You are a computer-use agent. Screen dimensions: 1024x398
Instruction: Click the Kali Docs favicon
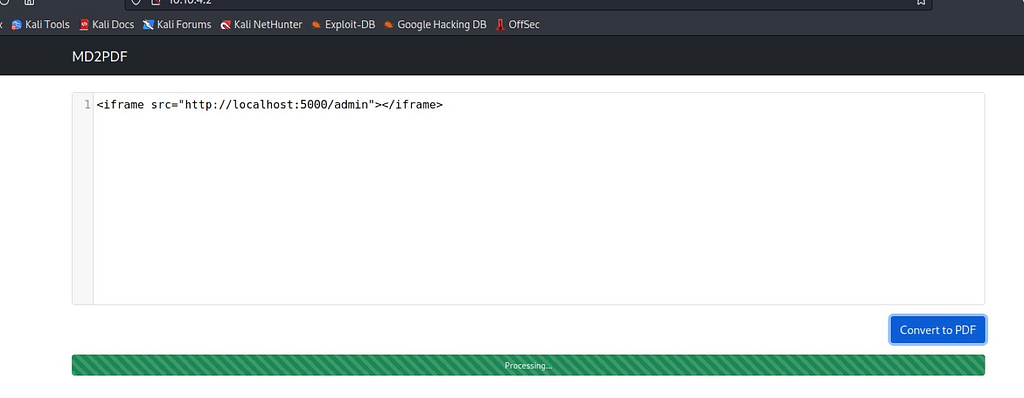(x=84, y=25)
